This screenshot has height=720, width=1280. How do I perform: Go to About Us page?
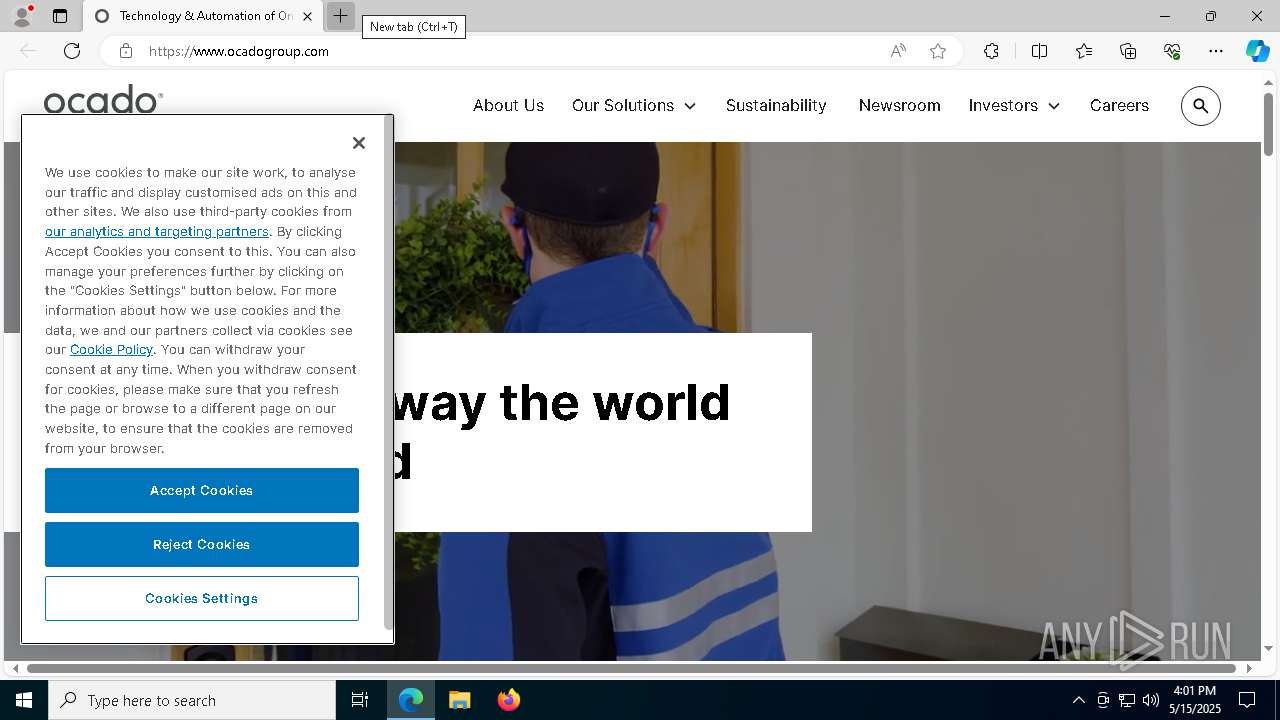pos(508,105)
